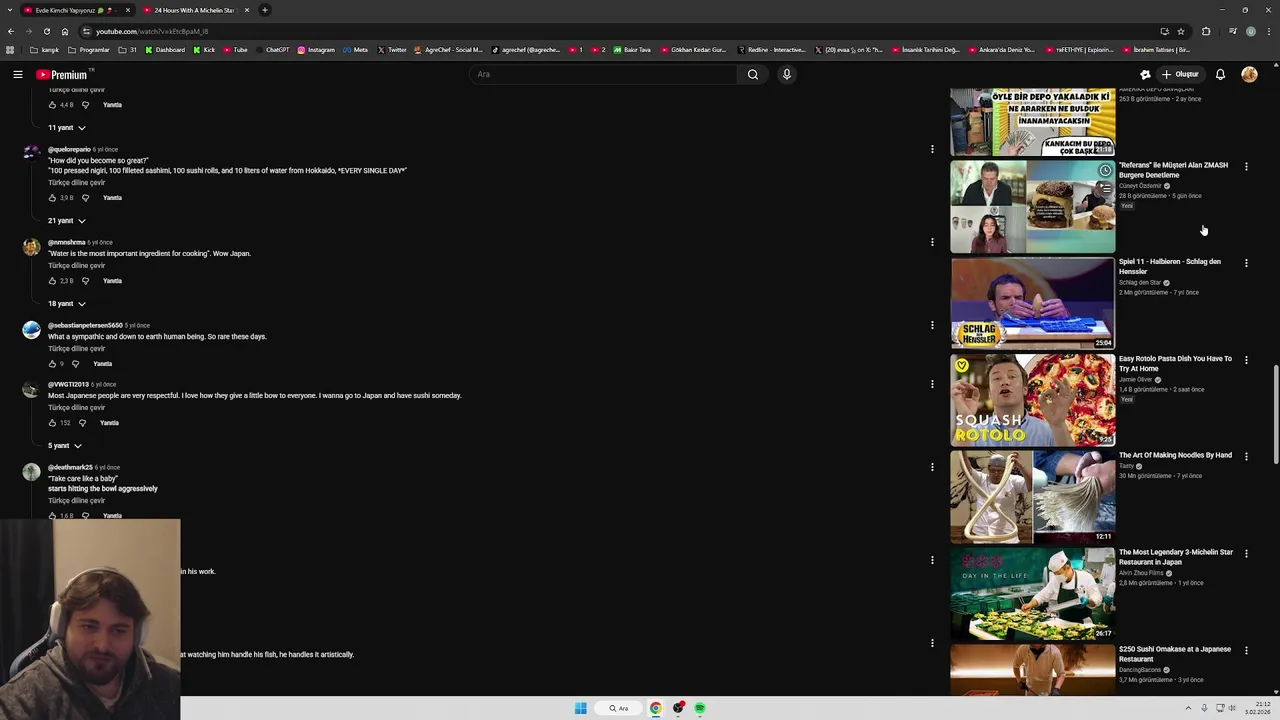This screenshot has height=720, width=1280.
Task: Expand the 18 yanıt replies
Action: tap(67, 304)
